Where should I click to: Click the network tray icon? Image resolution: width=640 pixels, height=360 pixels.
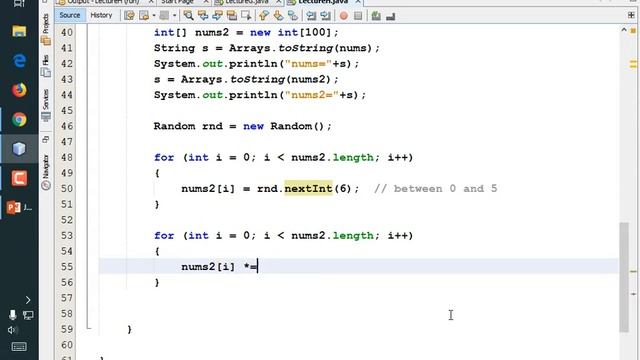(28, 315)
